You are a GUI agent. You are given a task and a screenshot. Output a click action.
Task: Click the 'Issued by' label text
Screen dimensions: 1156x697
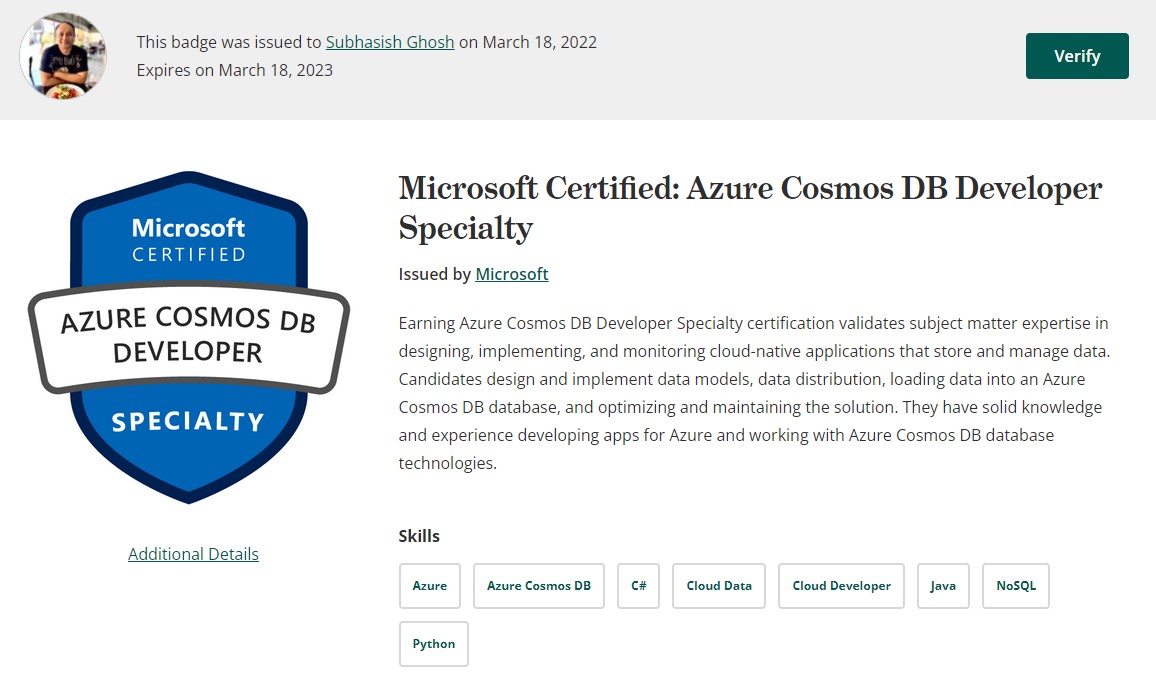[435, 274]
